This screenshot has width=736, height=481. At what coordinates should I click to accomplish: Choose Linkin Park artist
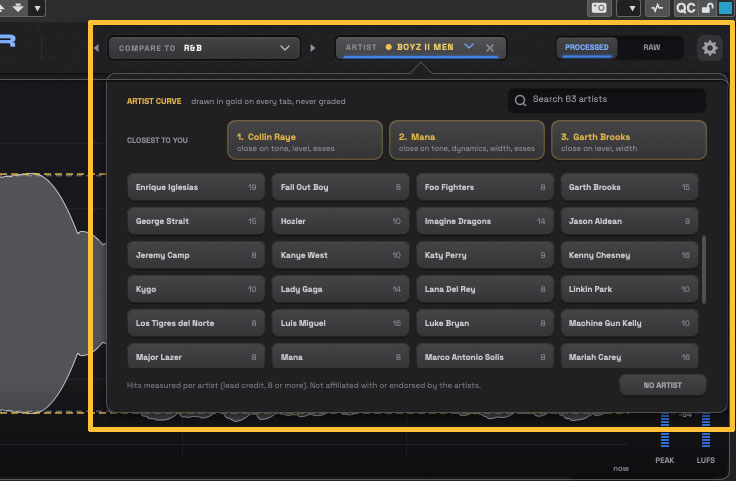tap(629, 289)
